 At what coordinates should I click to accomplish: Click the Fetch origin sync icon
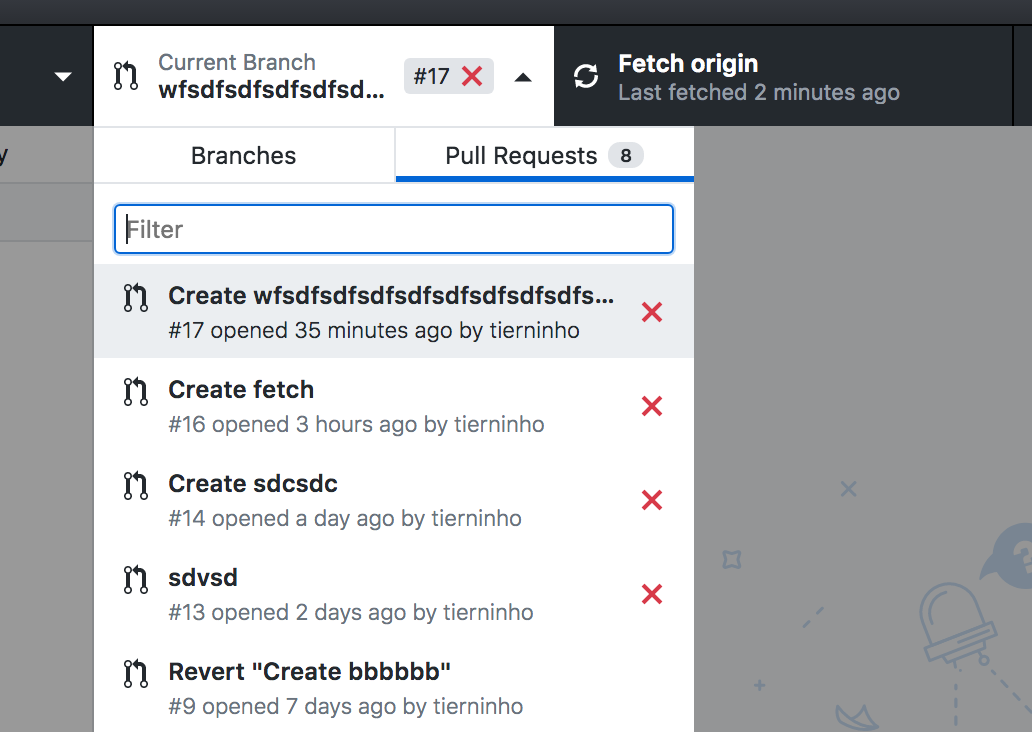(586, 75)
